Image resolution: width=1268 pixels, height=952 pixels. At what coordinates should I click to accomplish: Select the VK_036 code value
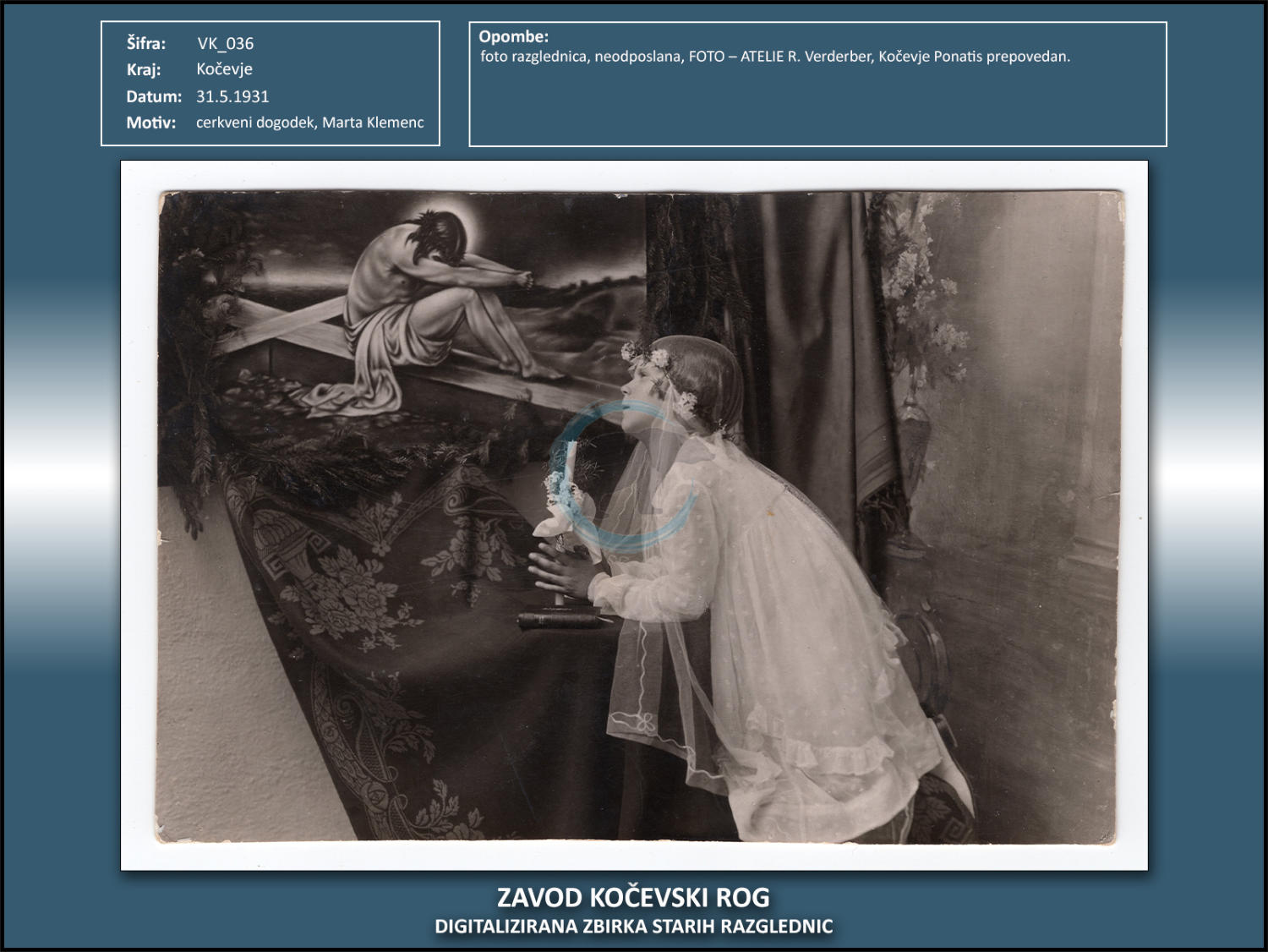pyautogui.click(x=225, y=43)
